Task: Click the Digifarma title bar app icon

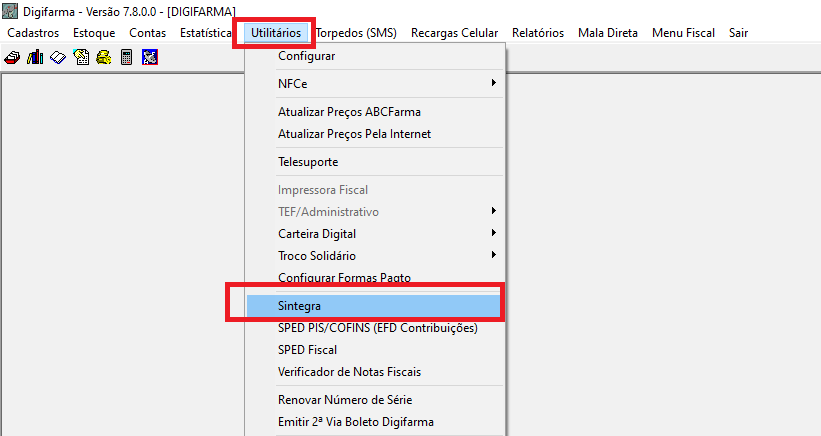Action: [x=11, y=11]
